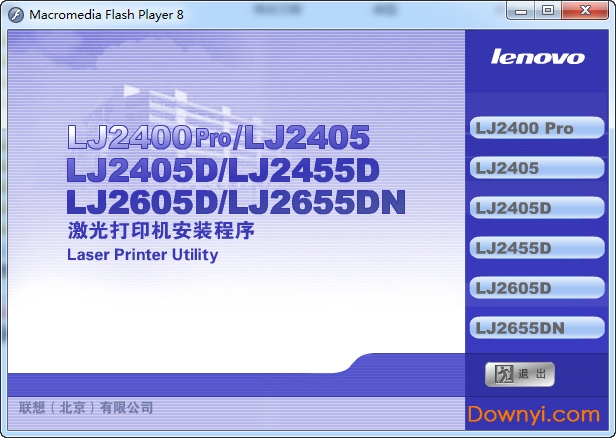Click the Downyi.com watermark link

(x=534, y=414)
